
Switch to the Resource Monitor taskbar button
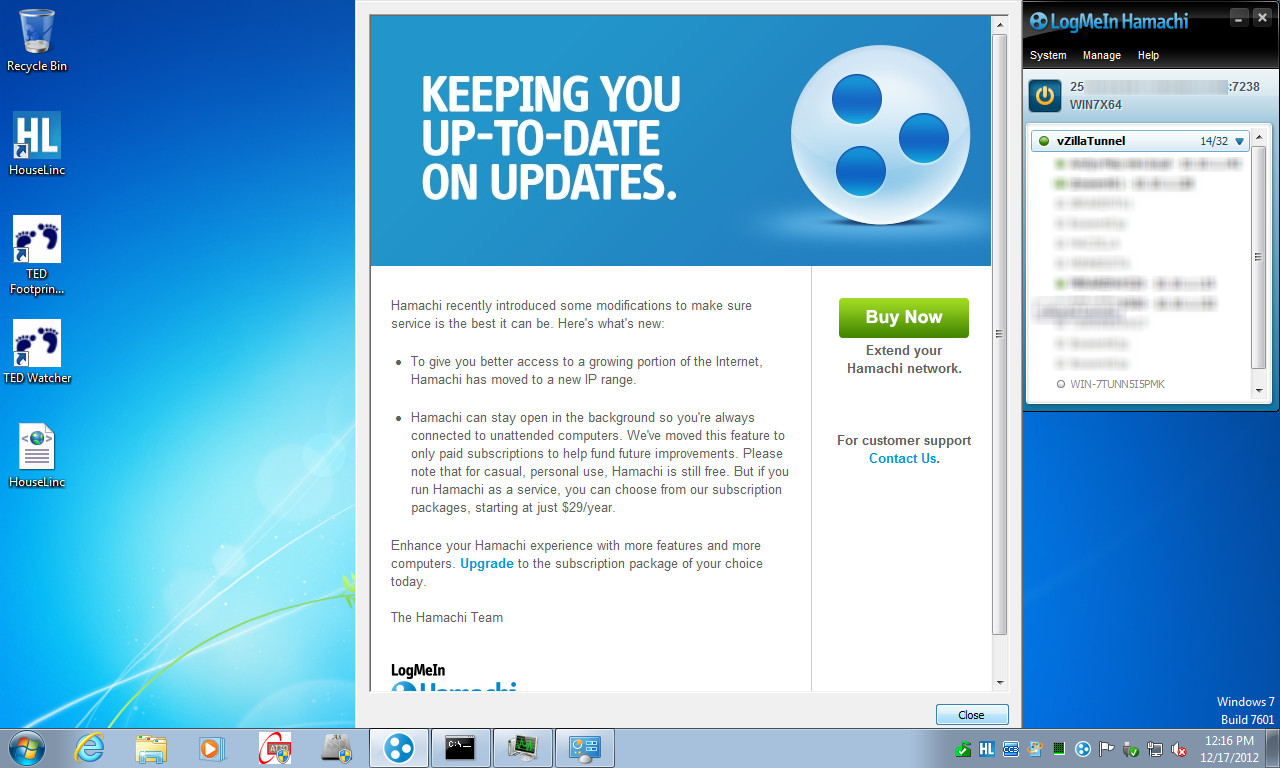523,748
